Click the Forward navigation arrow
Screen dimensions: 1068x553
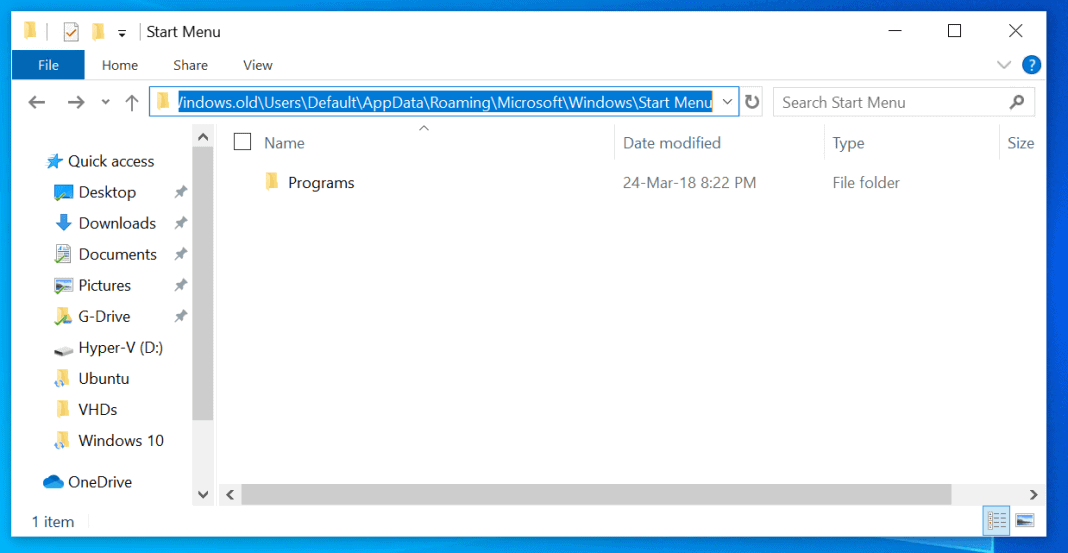[76, 102]
